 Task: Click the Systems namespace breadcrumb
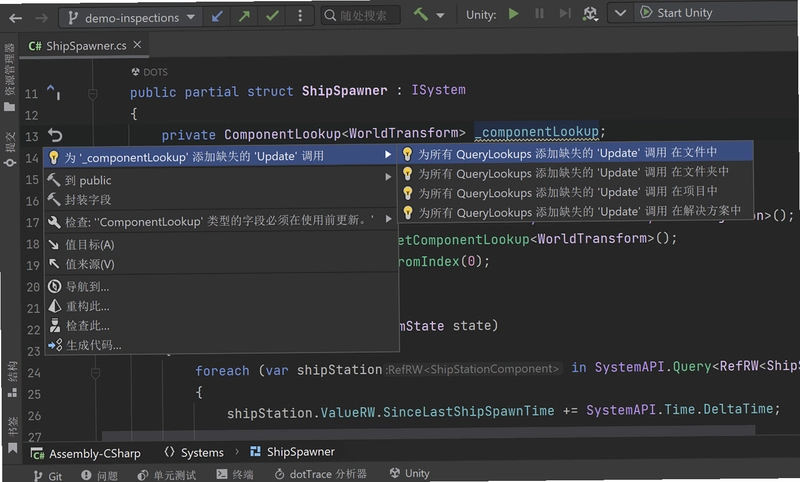tap(194, 452)
